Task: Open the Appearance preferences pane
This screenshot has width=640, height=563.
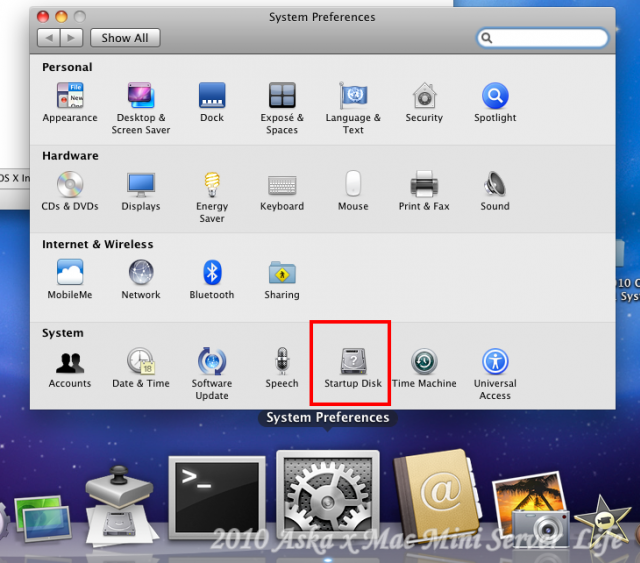Action: (70, 102)
